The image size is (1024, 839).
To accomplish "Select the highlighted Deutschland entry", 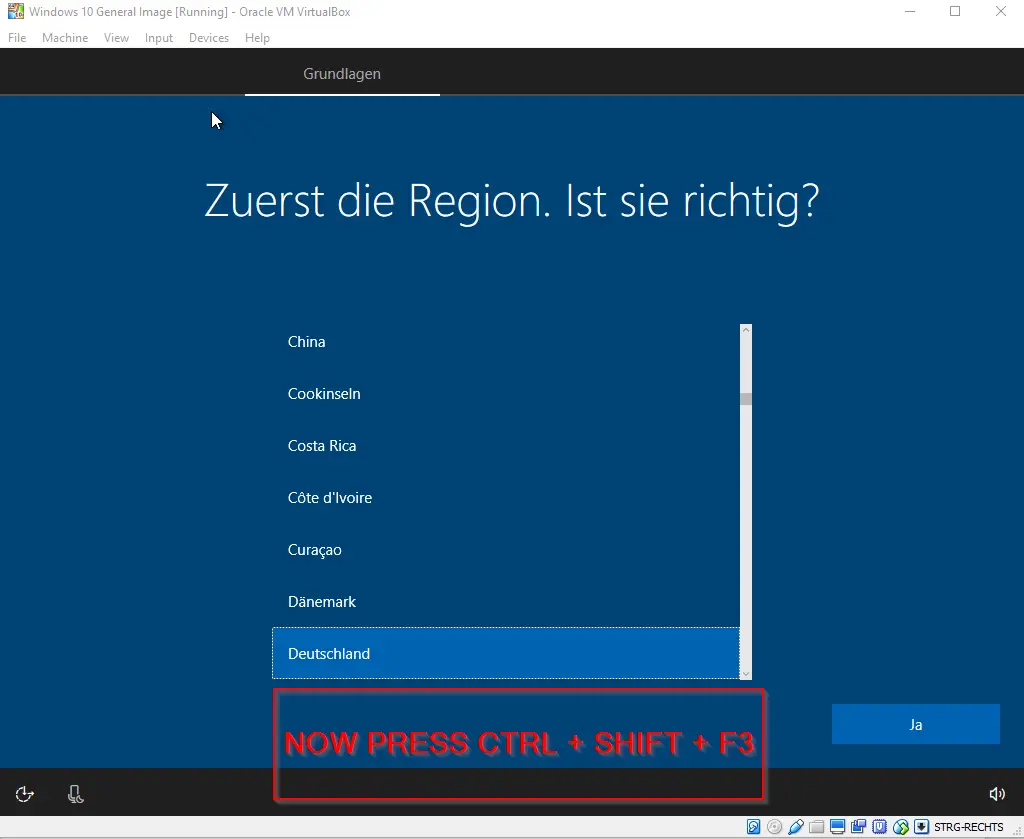I will coord(506,654).
